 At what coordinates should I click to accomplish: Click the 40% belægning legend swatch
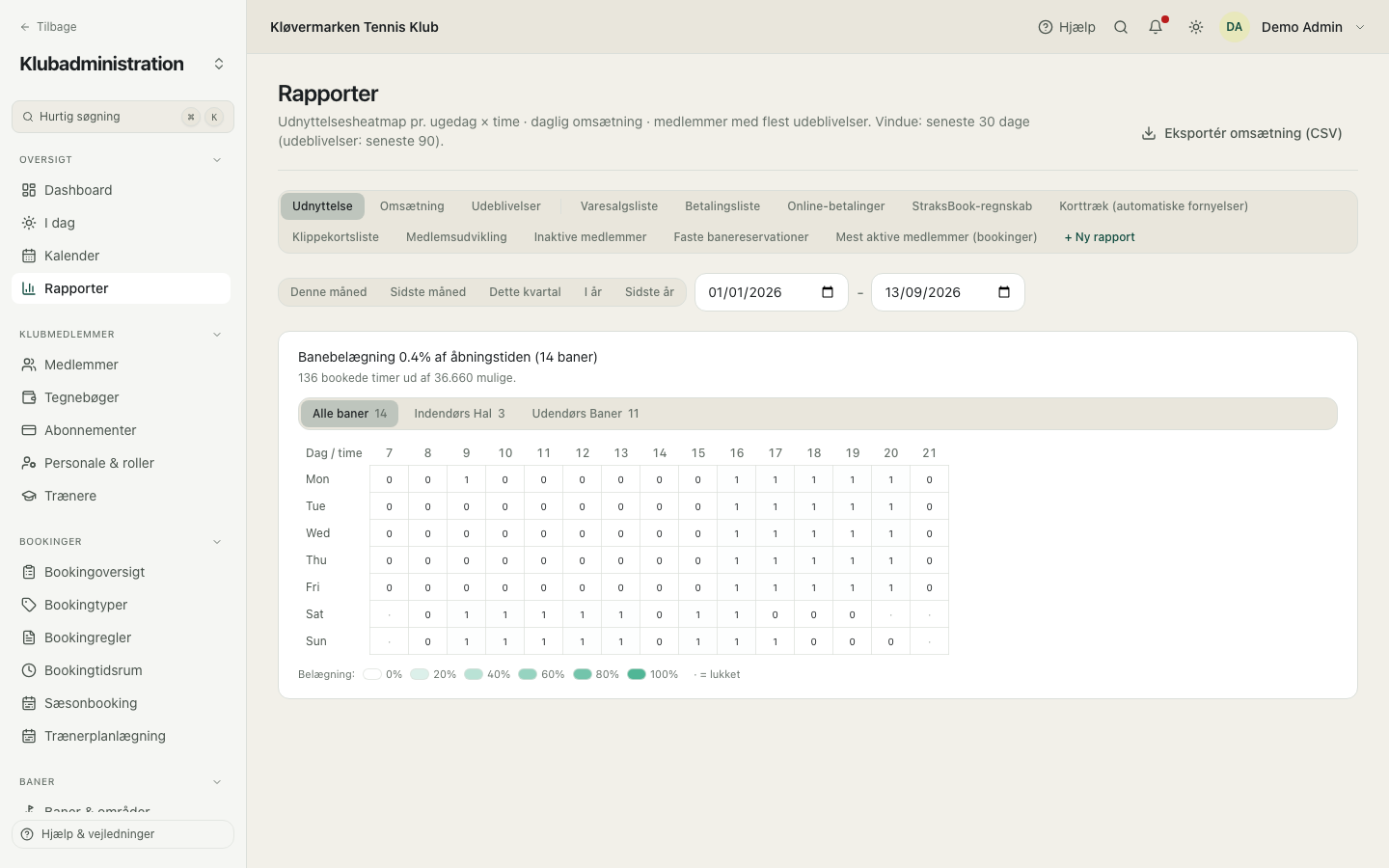tap(473, 674)
